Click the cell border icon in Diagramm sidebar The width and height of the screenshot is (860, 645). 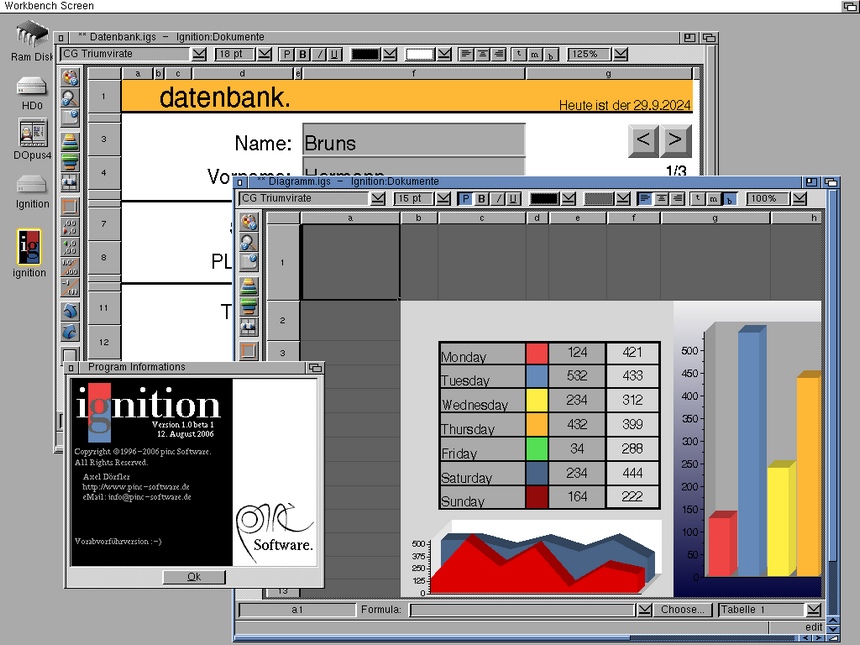tap(248, 351)
